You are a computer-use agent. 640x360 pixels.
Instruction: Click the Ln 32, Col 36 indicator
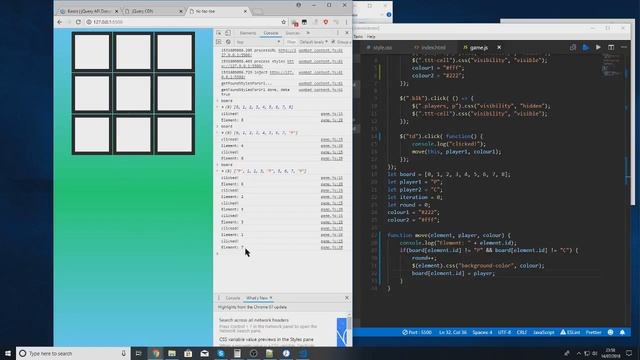tap(453, 333)
